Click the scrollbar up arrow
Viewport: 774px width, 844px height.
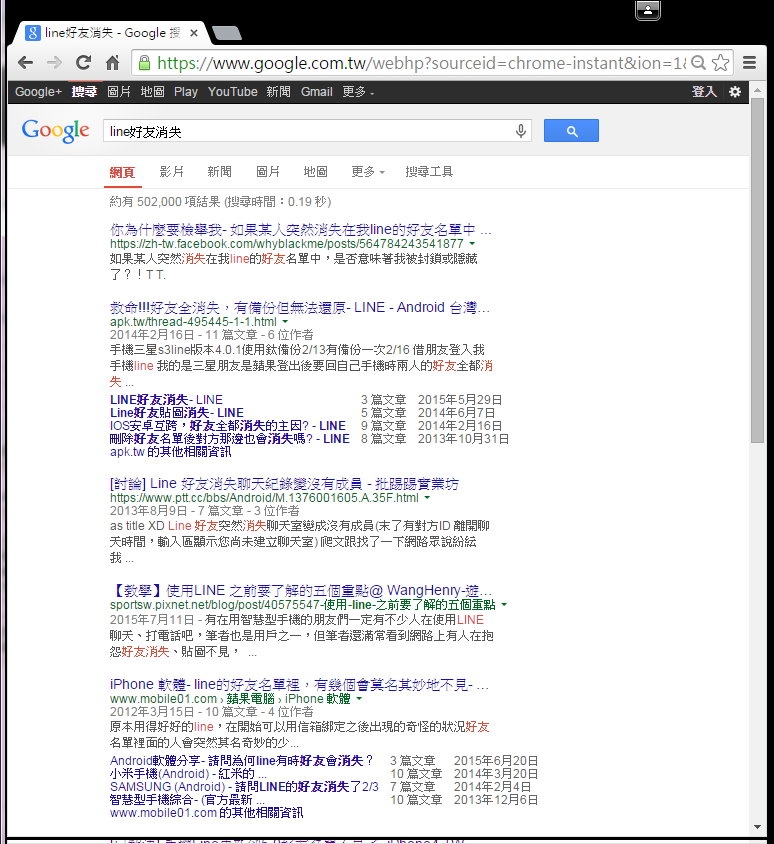tap(757, 90)
